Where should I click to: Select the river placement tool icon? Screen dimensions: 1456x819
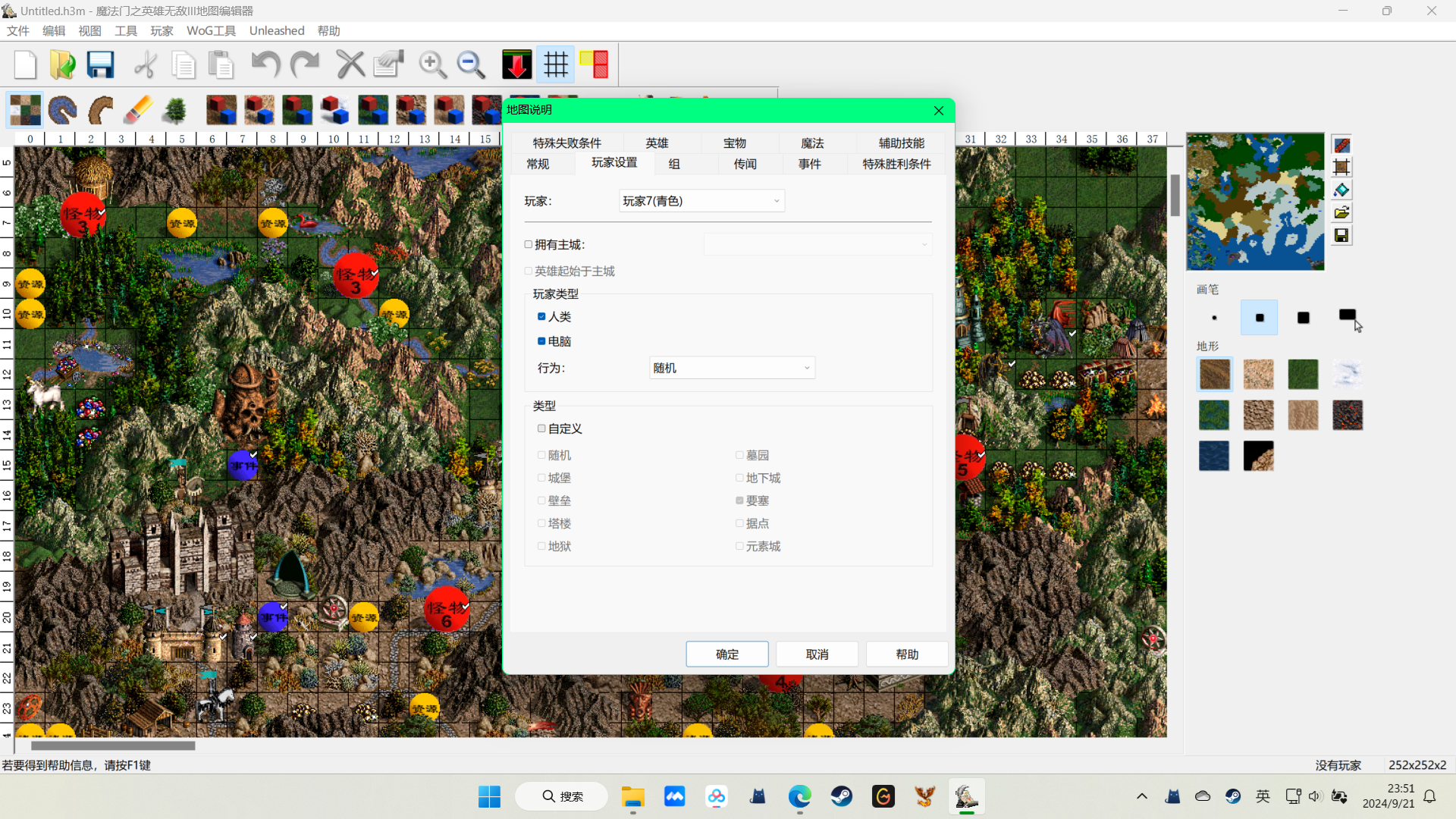[x=62, y=110]
